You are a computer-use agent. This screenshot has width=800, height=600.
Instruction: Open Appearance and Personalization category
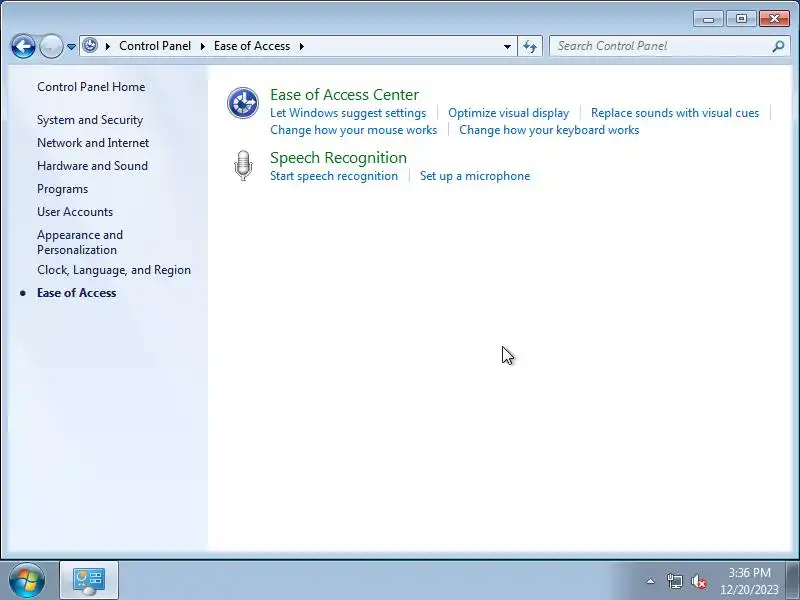coord(80,242)
